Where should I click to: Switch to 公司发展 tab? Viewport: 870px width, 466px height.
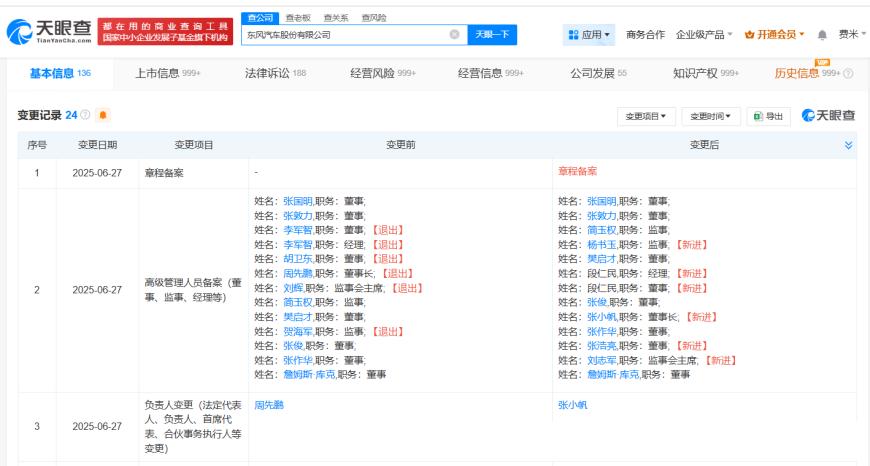598,73
